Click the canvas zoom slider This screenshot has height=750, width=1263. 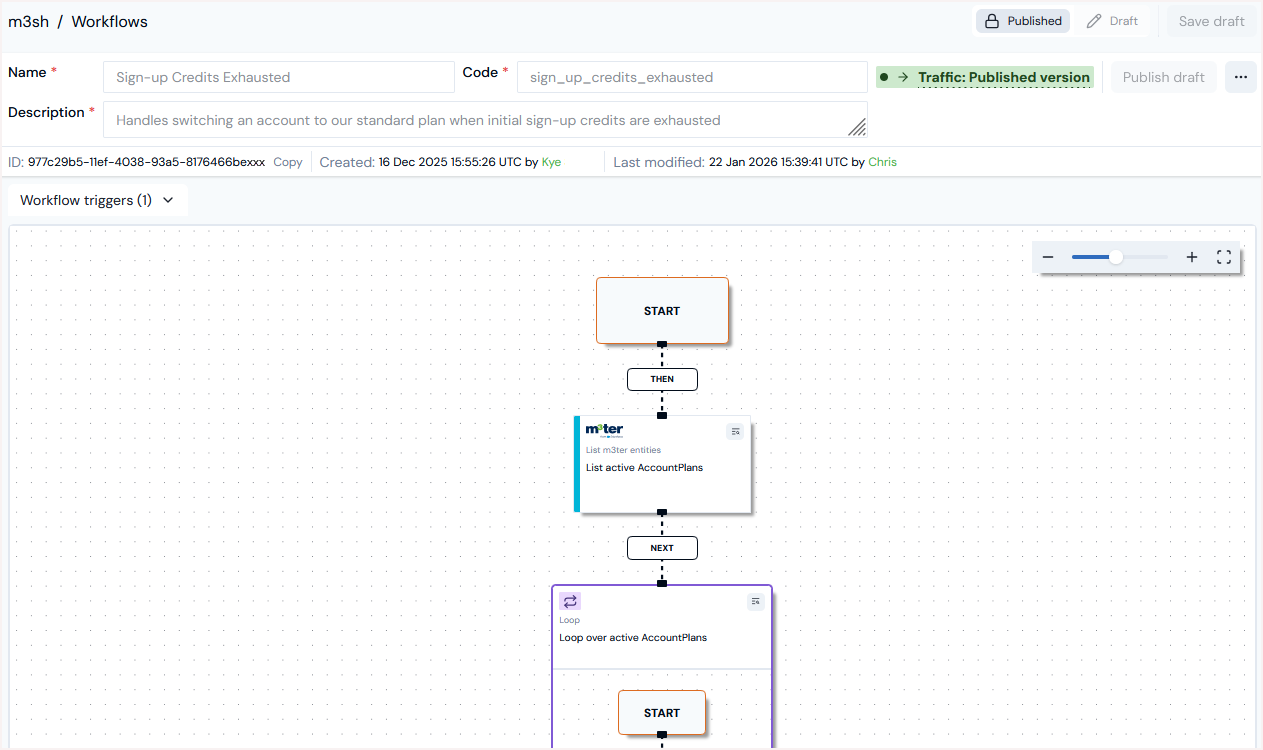point(1119,257)
